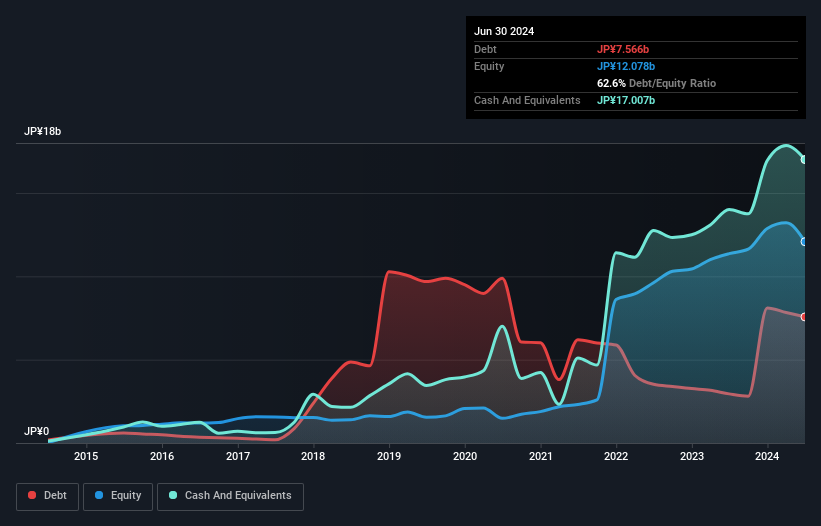Image resolution: width=821 pixels, height=526 pixels.
Task: Toggle the Cash And Equivalents legend button
Action: 230,497
